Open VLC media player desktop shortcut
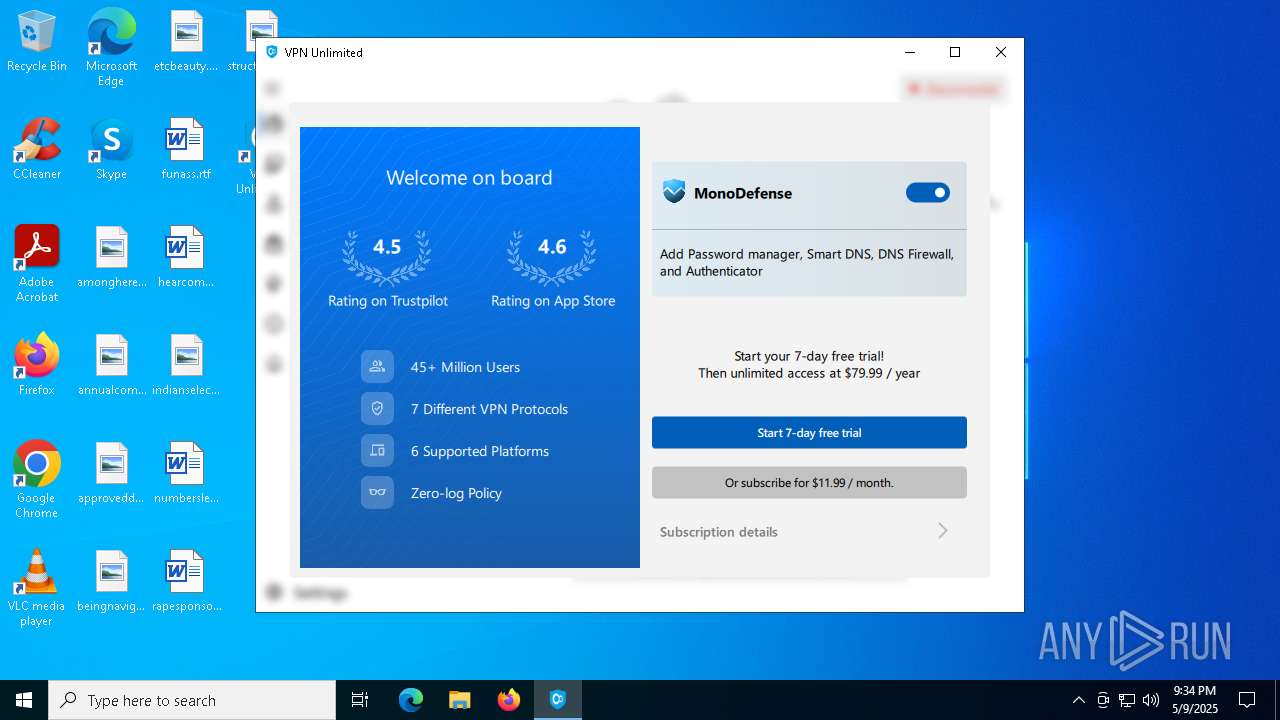 [37, 587]
